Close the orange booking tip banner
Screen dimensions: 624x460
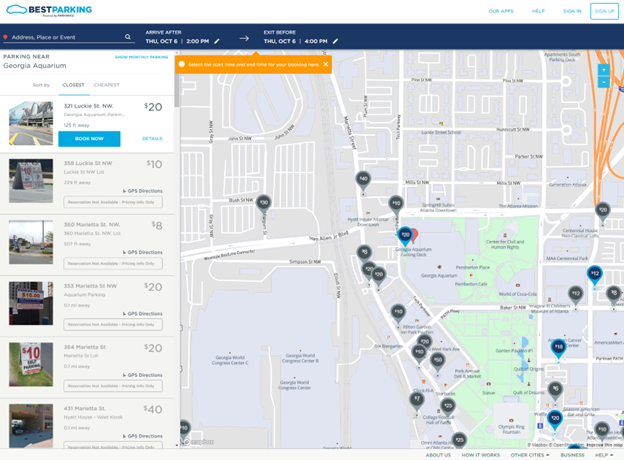[x=326, y=64]
